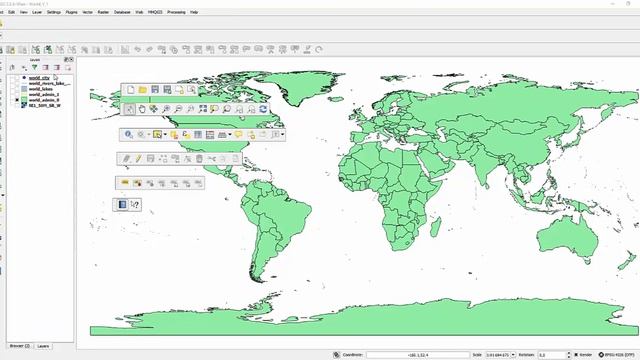Select the world_admin_0 layer name
640x360 pixels.
click(44, 100)
